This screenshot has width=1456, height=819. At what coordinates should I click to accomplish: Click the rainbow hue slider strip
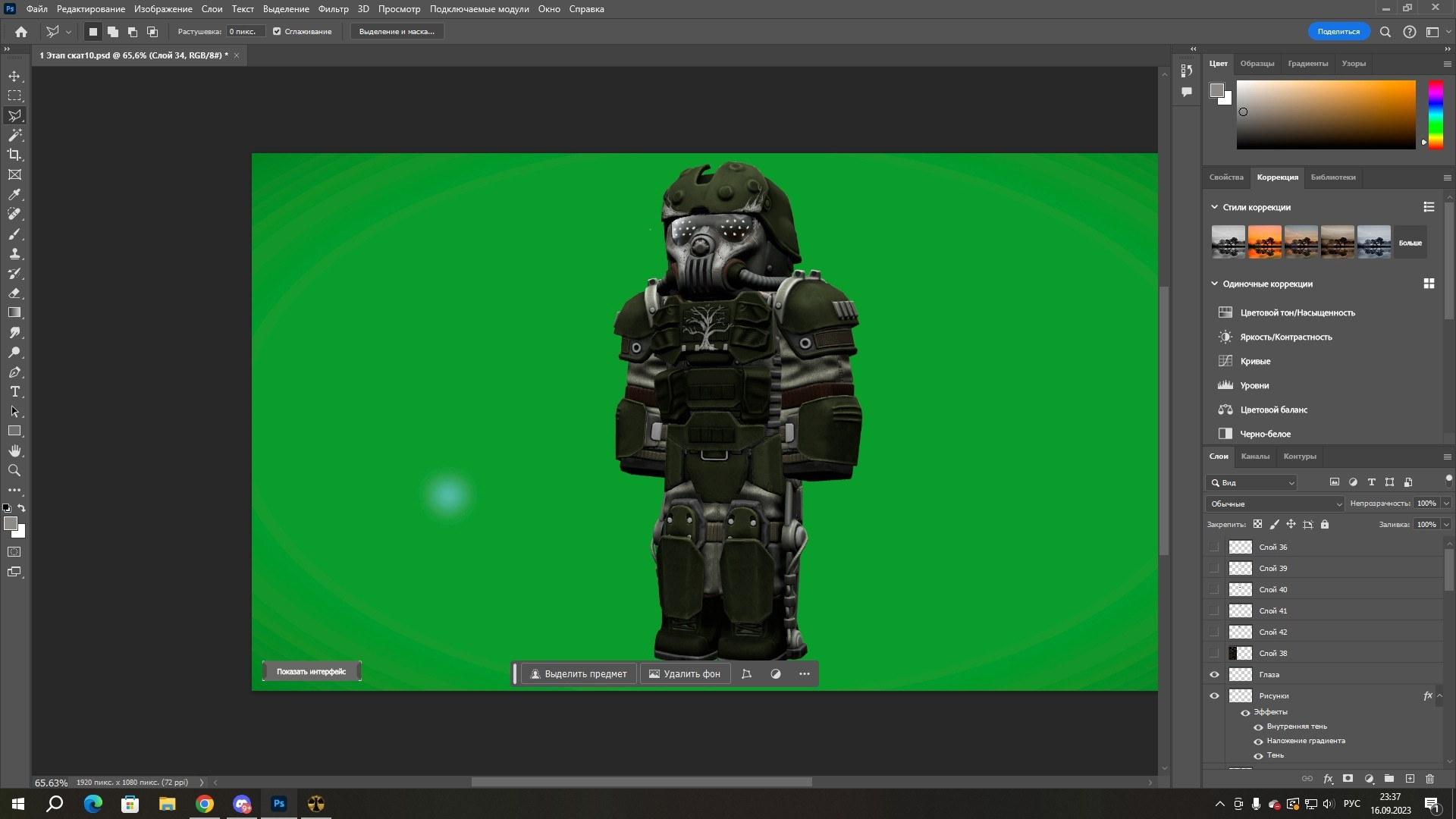(1436, 115)
